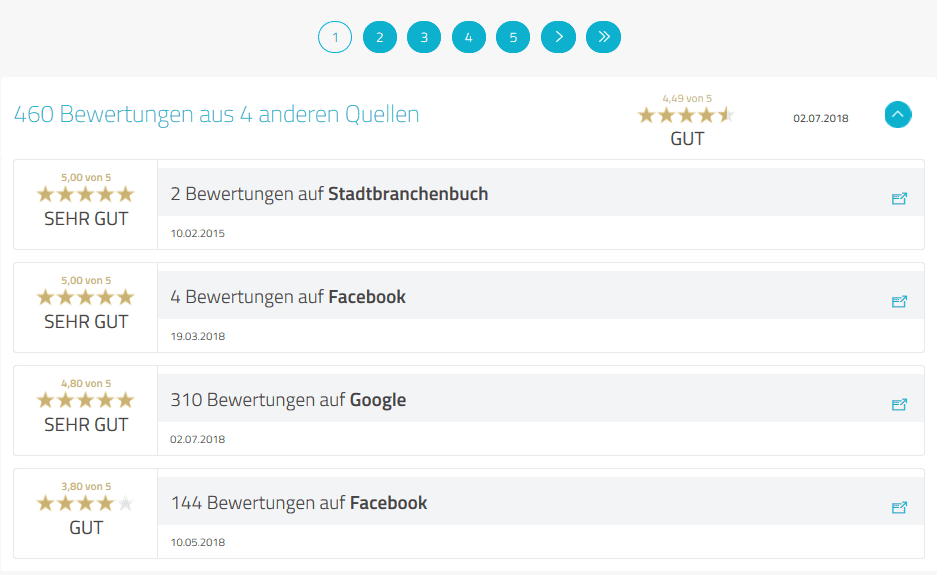Navigate to page 3
This screenshot has width=937, height=575.
[x=424, y=38]
